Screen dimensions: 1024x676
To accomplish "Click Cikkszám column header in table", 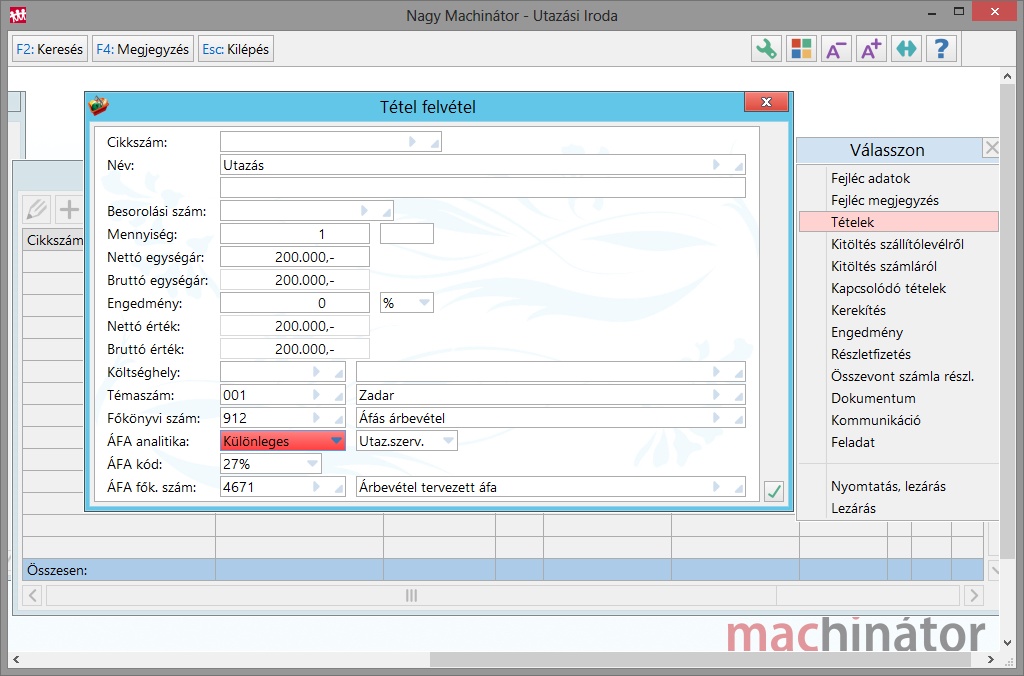I will point(54,240).
